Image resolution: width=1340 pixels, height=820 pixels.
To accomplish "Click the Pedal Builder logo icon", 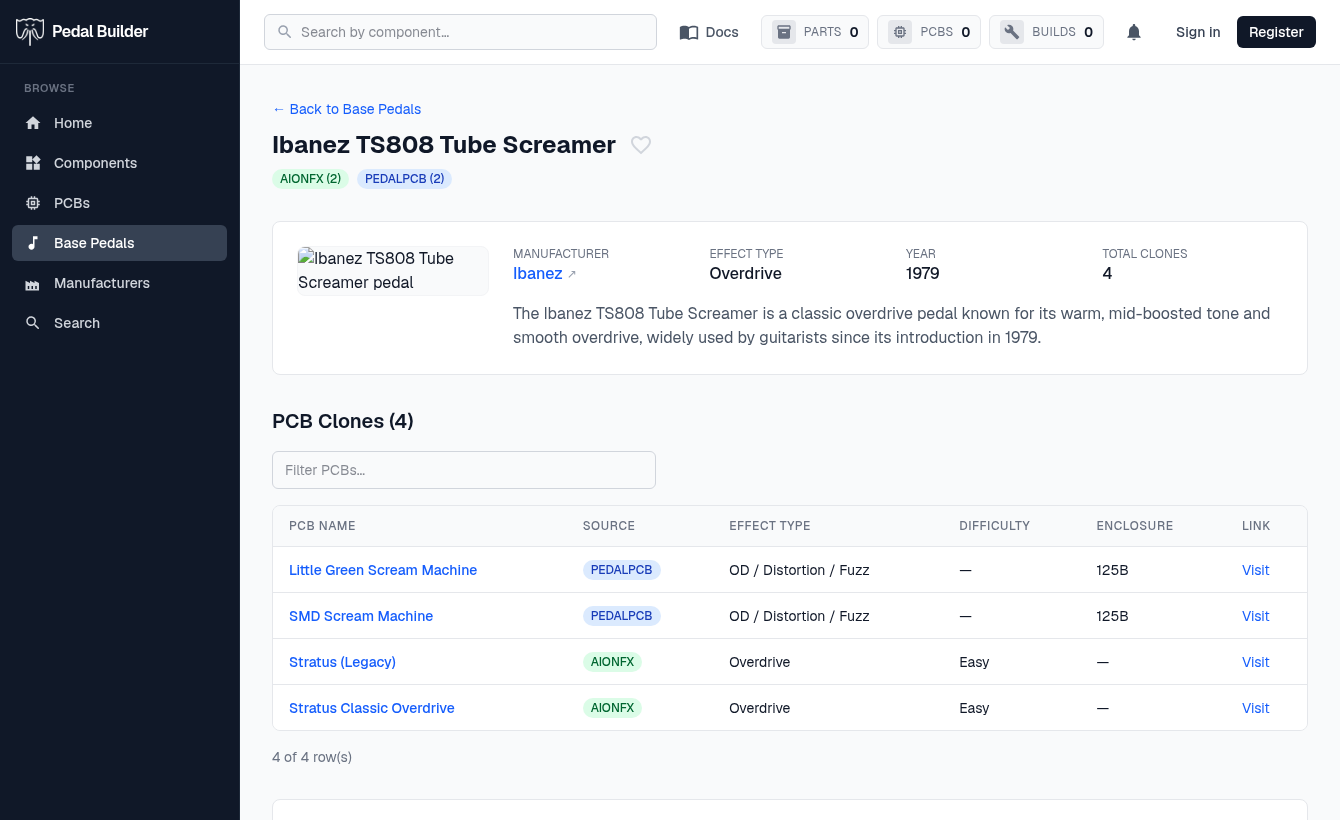I will pos(30,32).
